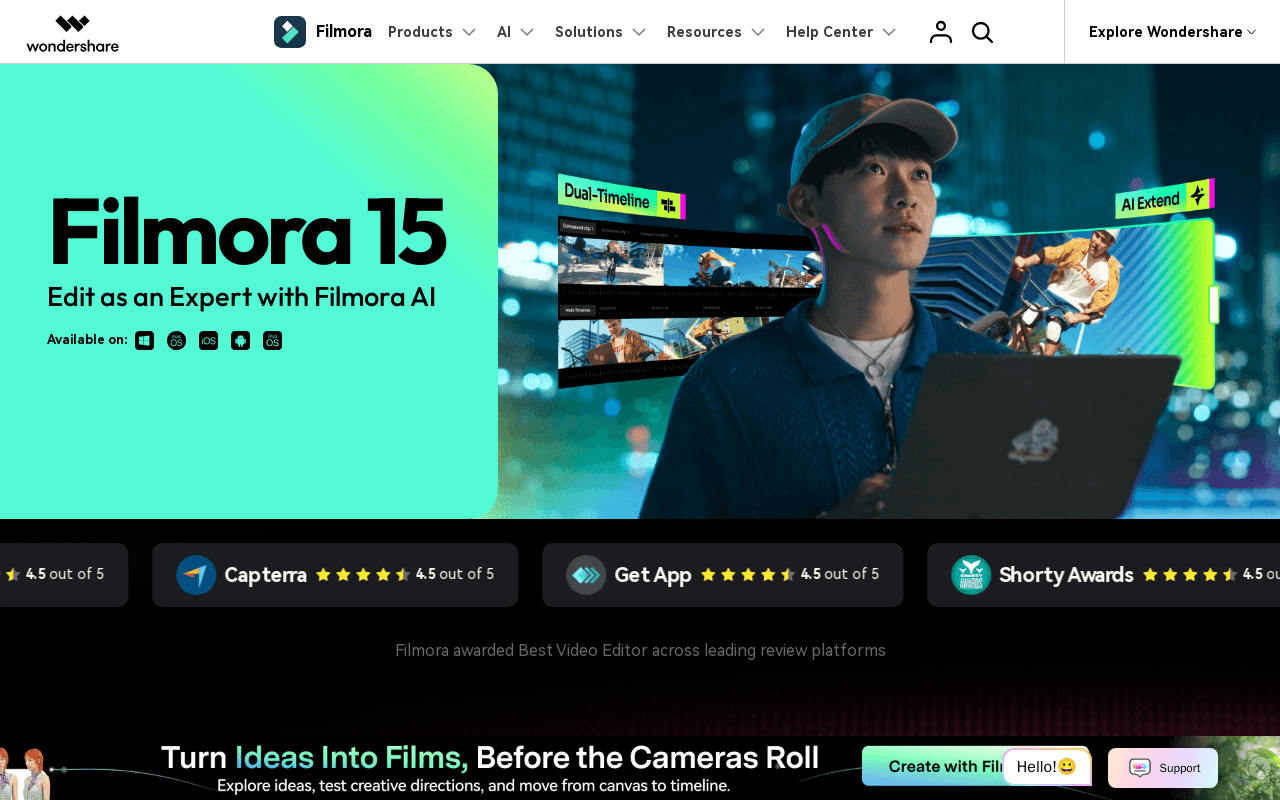Viewport: 1280px width, 800px height.
Task: Click the Wondershare logo
Action: 72,32
